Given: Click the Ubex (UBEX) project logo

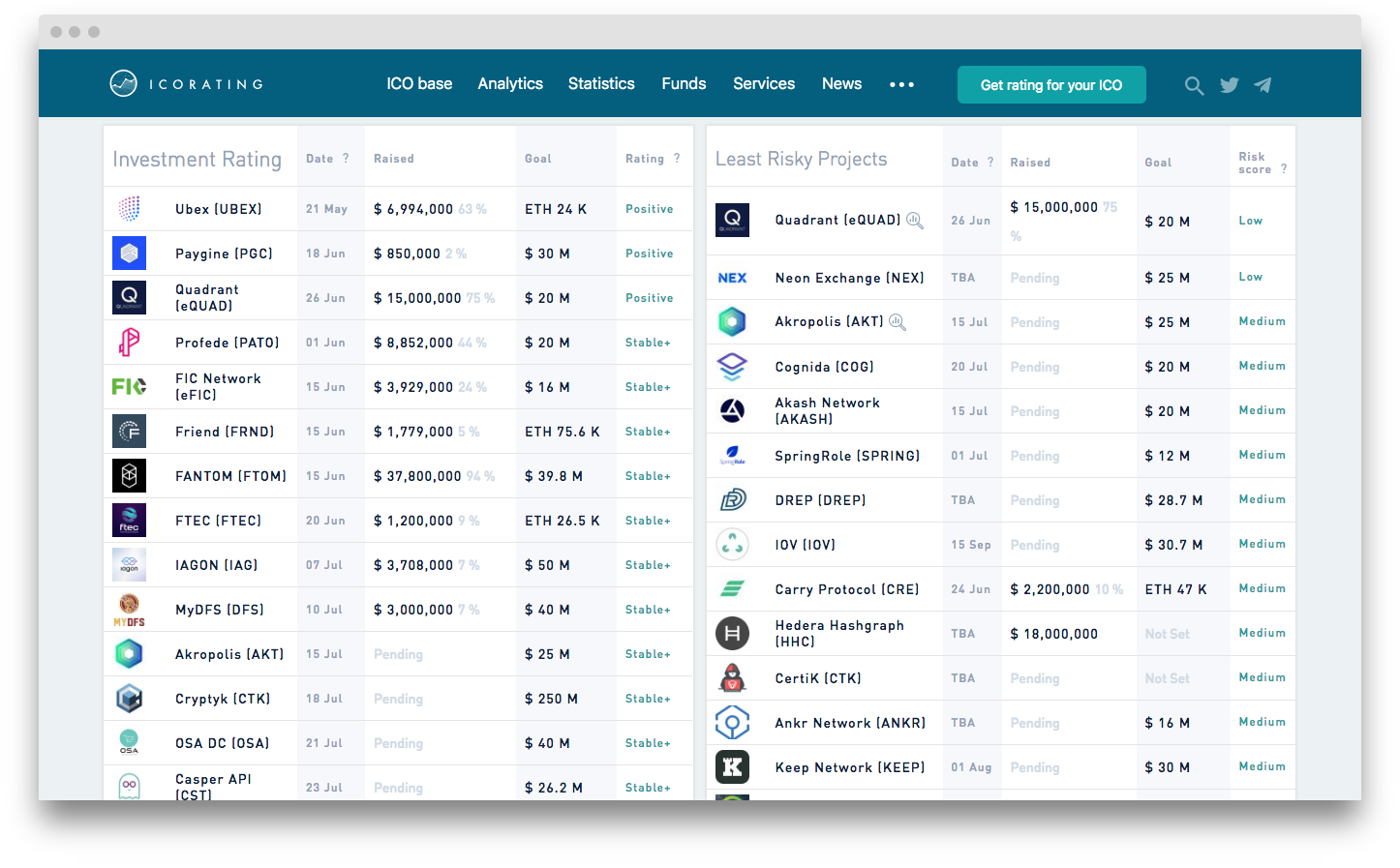Looking at the screenshot, I should (x=130, y=208).
